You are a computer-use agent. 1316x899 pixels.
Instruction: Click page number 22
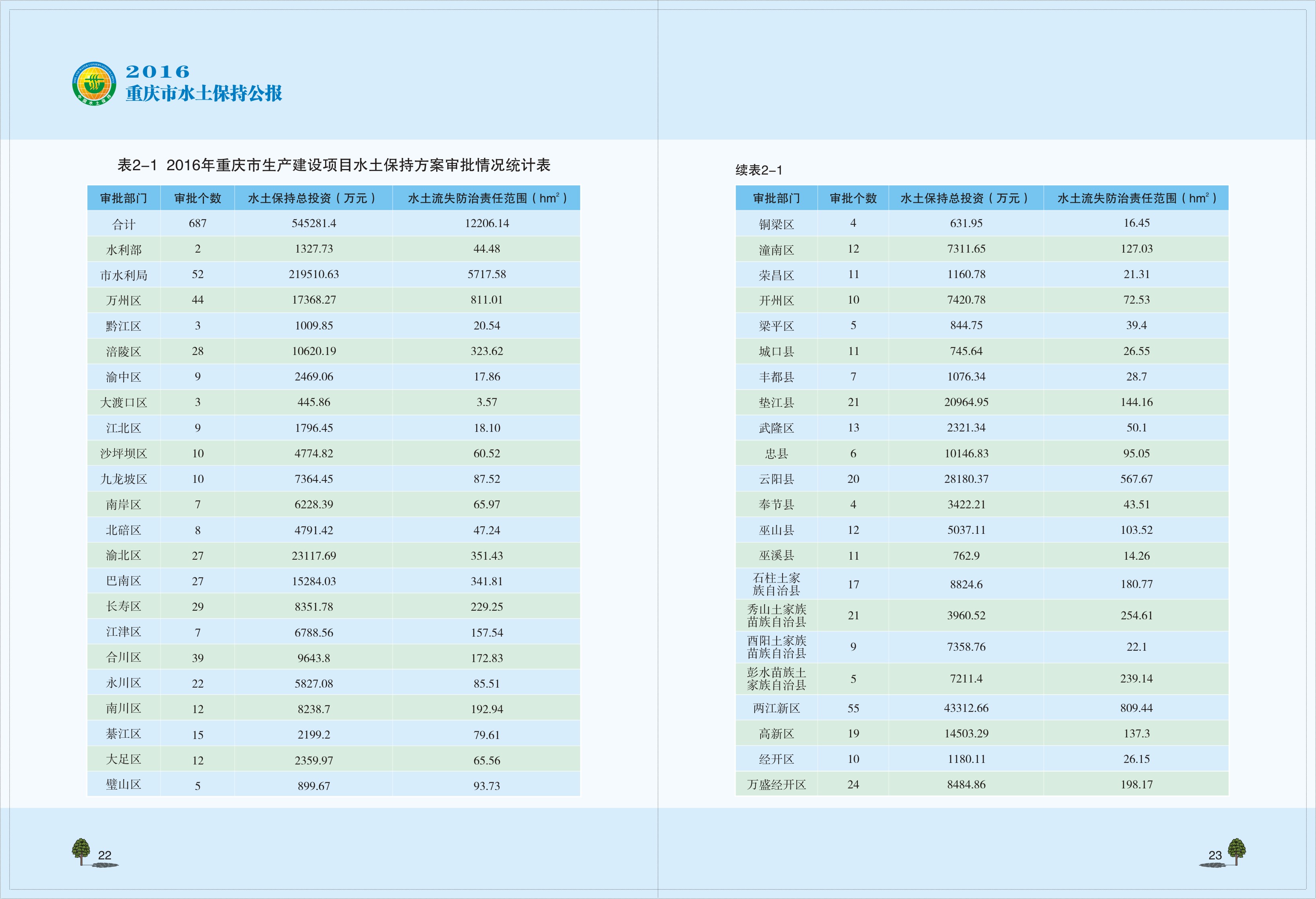pos(105,855)
